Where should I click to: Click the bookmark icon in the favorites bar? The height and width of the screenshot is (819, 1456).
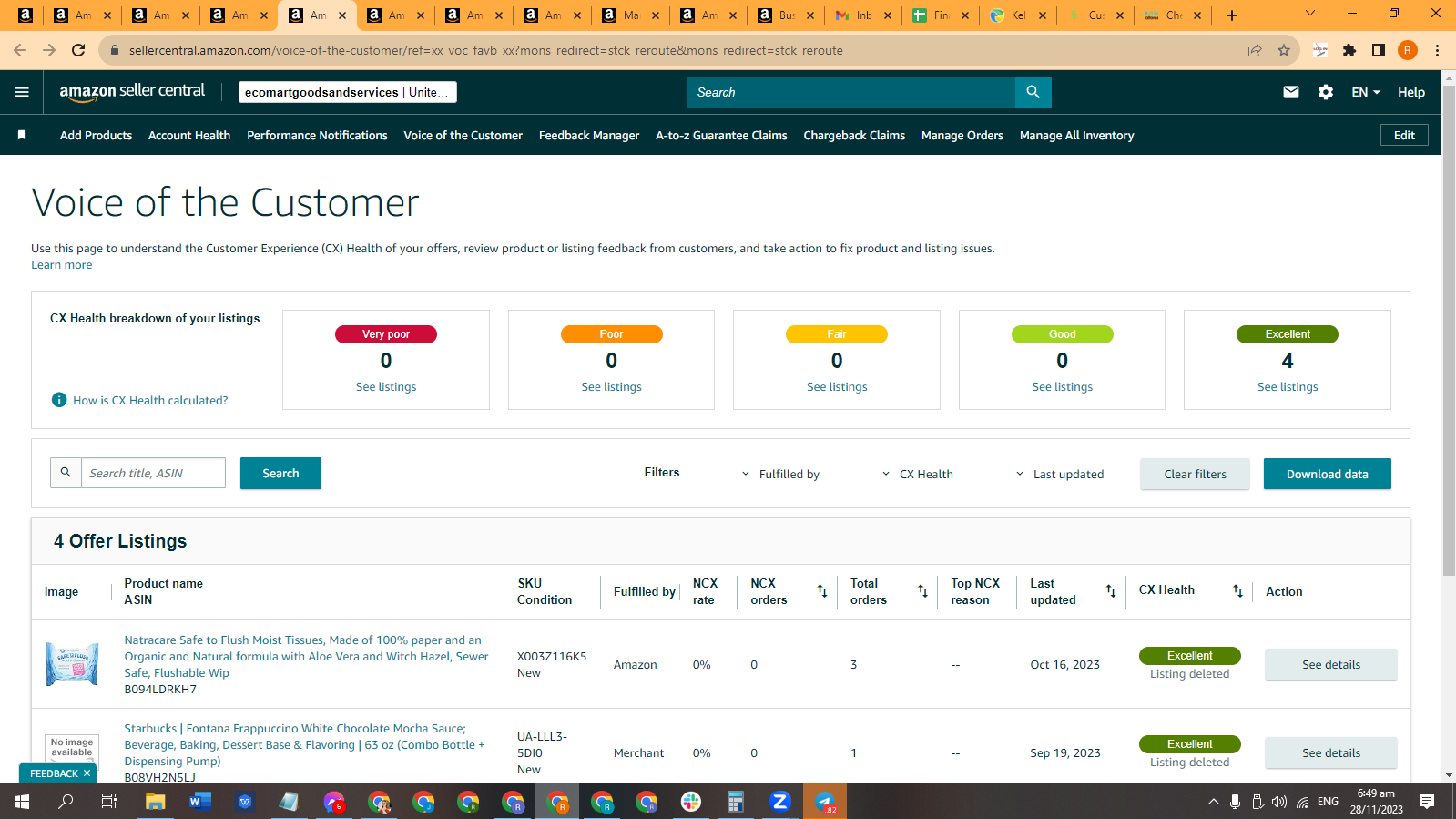pyautogui.click(x=22, y=135)
